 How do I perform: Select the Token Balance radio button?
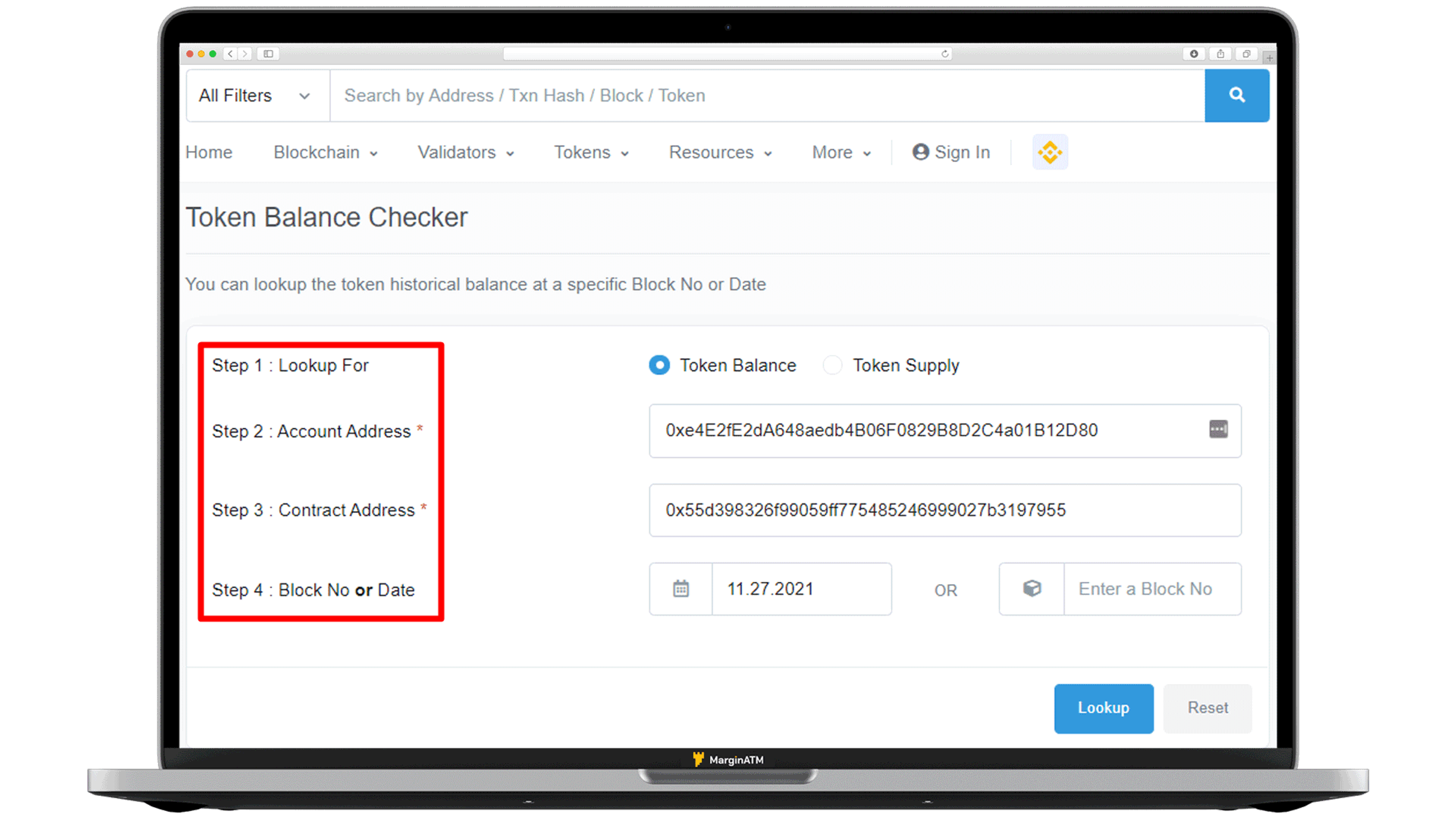(659, 365)
